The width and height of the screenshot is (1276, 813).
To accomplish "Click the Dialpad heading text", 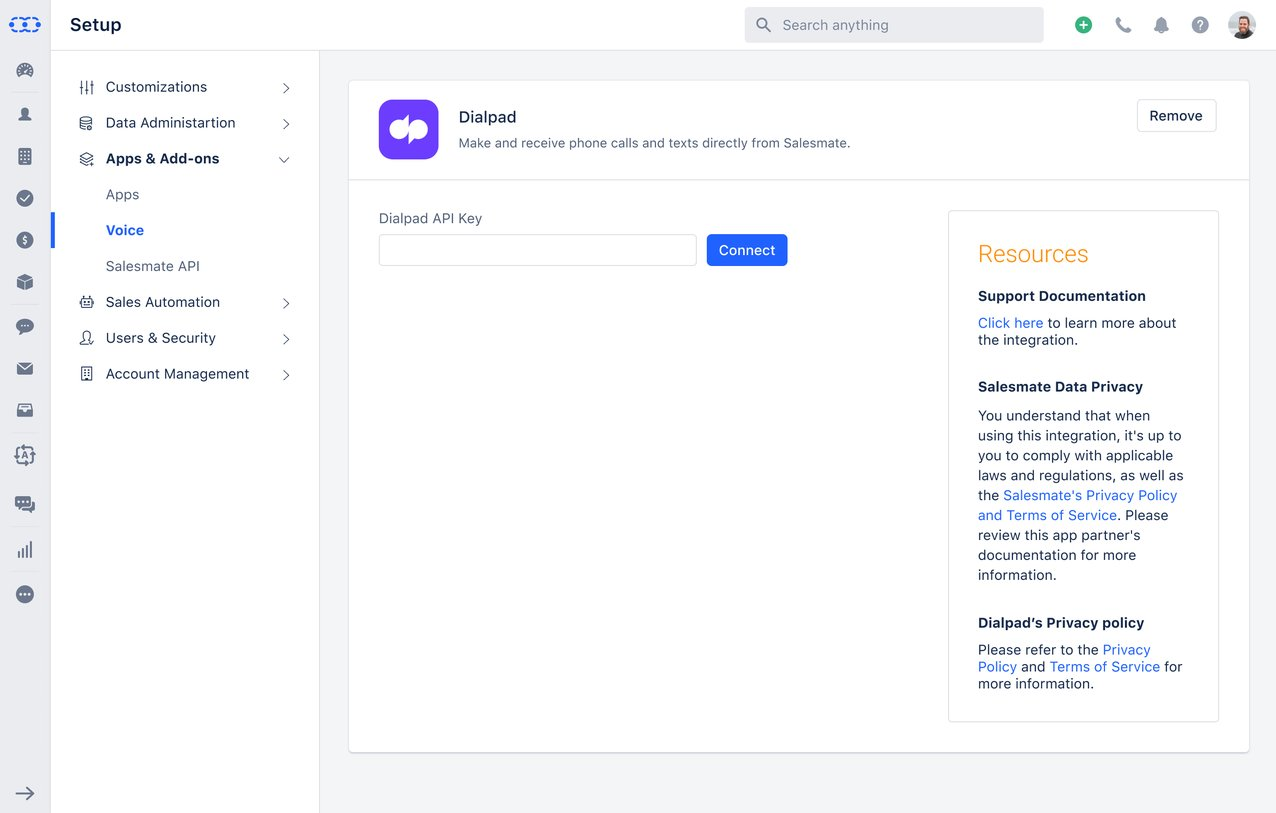I will pos(487,117).
